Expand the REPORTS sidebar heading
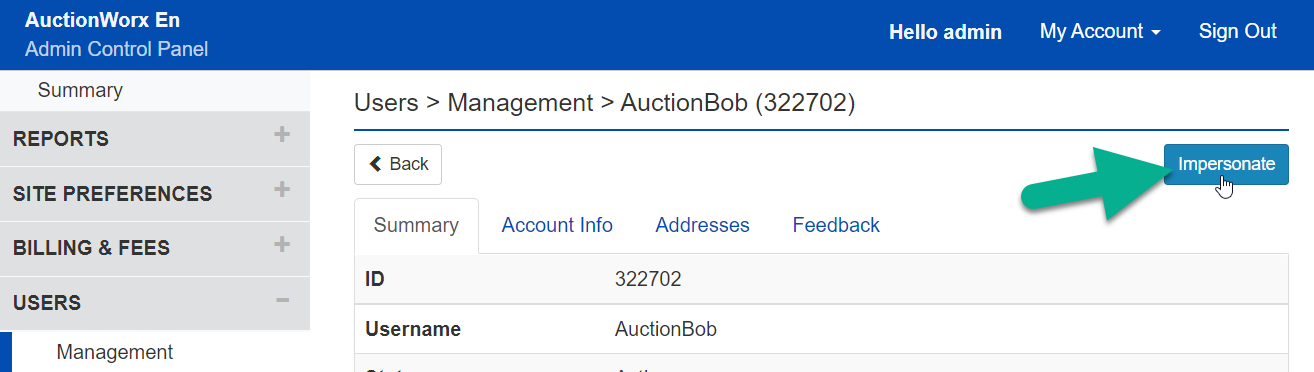The height and width of the screenshot is (372, 1314). (155, 138)
